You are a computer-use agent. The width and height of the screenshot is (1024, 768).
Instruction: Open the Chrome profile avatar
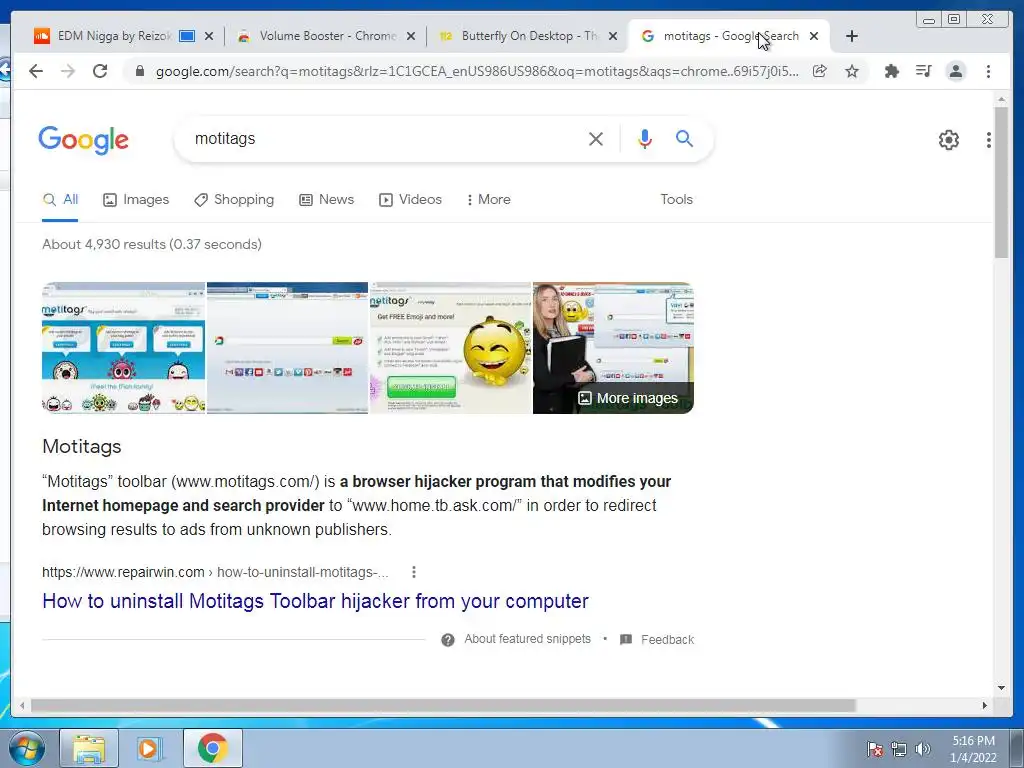955,71
